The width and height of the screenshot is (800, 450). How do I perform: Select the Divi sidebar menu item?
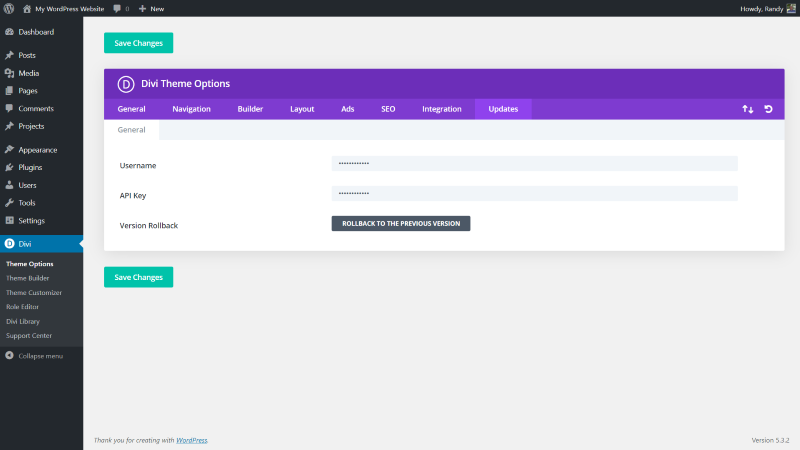(x=41, y=244)
